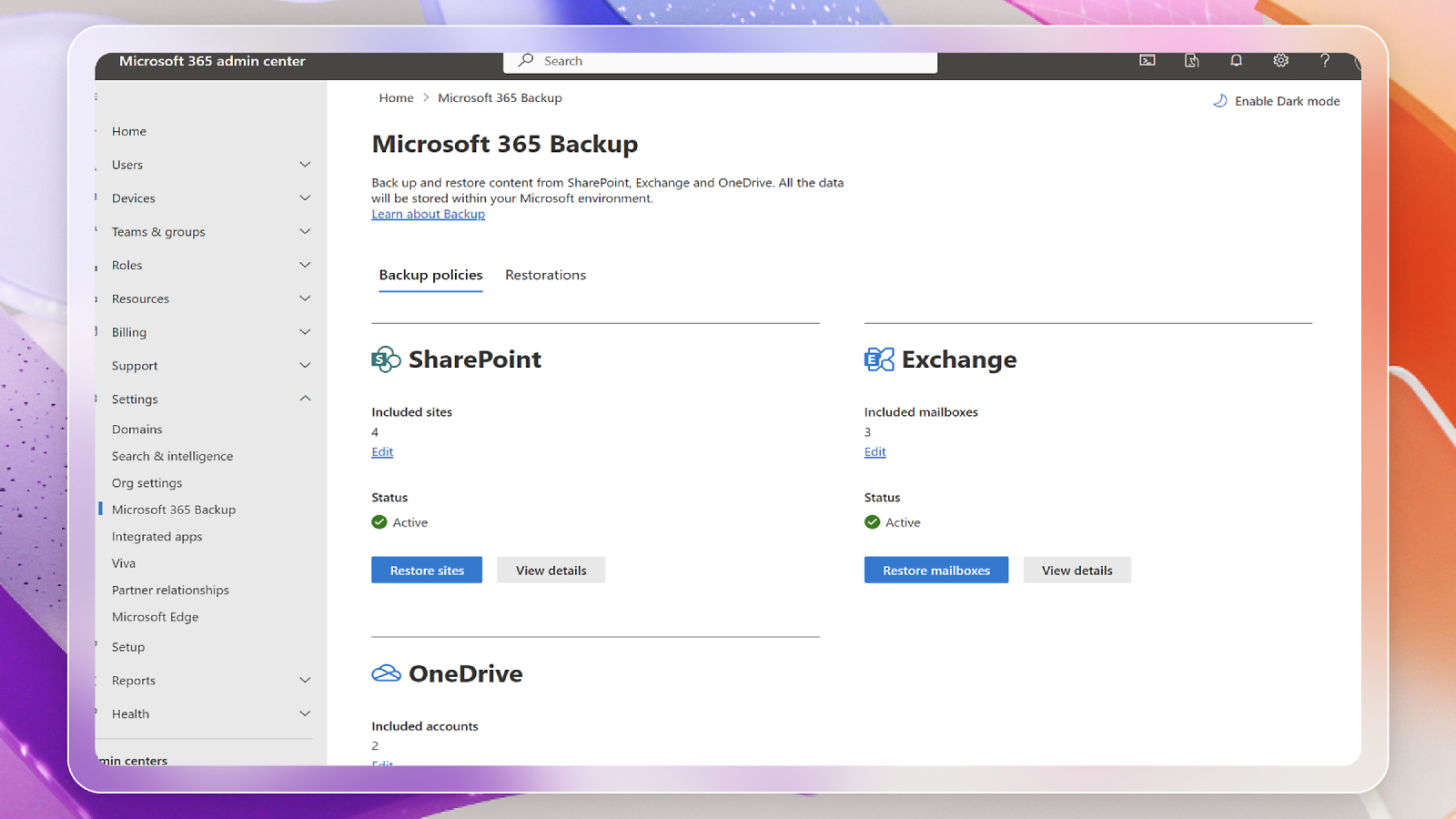Go to Home in the breadcrumb
Screen dimensions: 1456x819
tap(396, 97)
